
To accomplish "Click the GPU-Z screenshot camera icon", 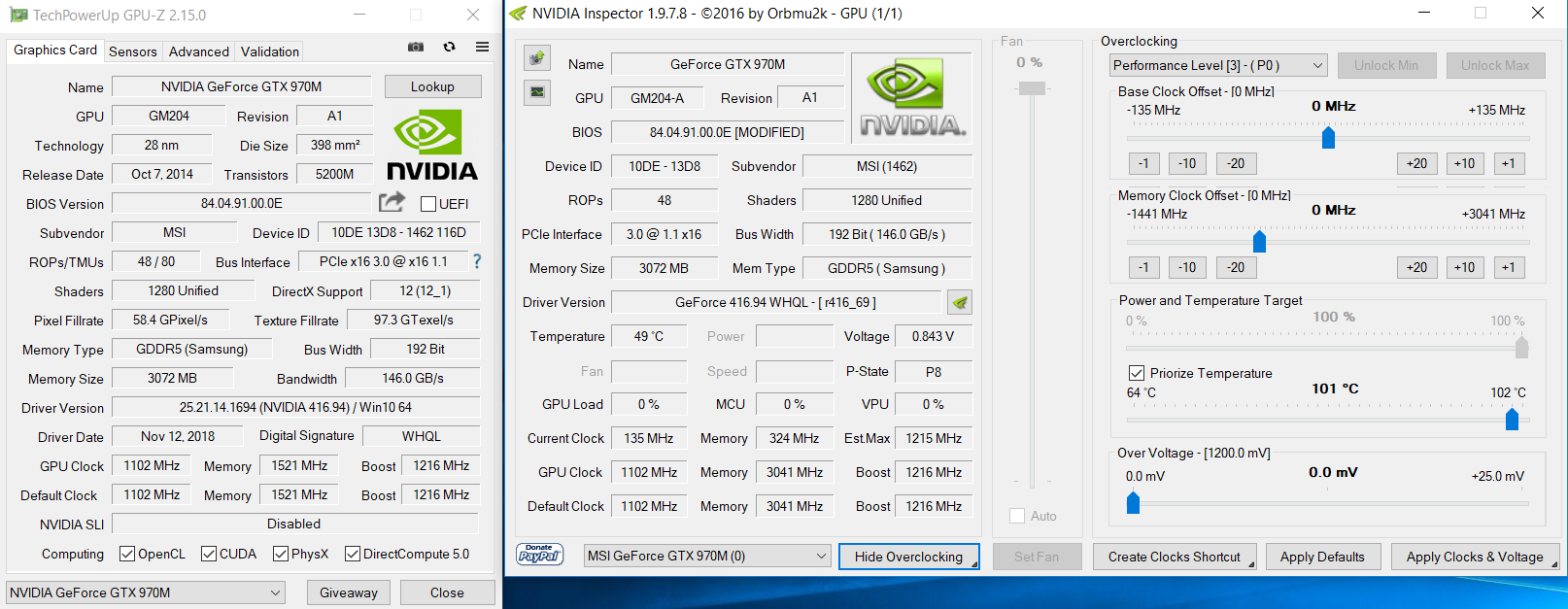I will click(x=416, y=47).
